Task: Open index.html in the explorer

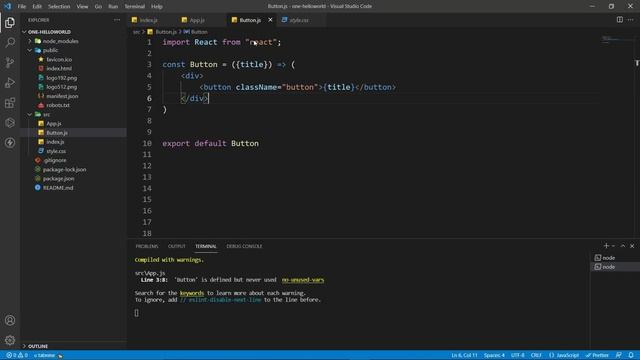Action: tap(59, 69)
